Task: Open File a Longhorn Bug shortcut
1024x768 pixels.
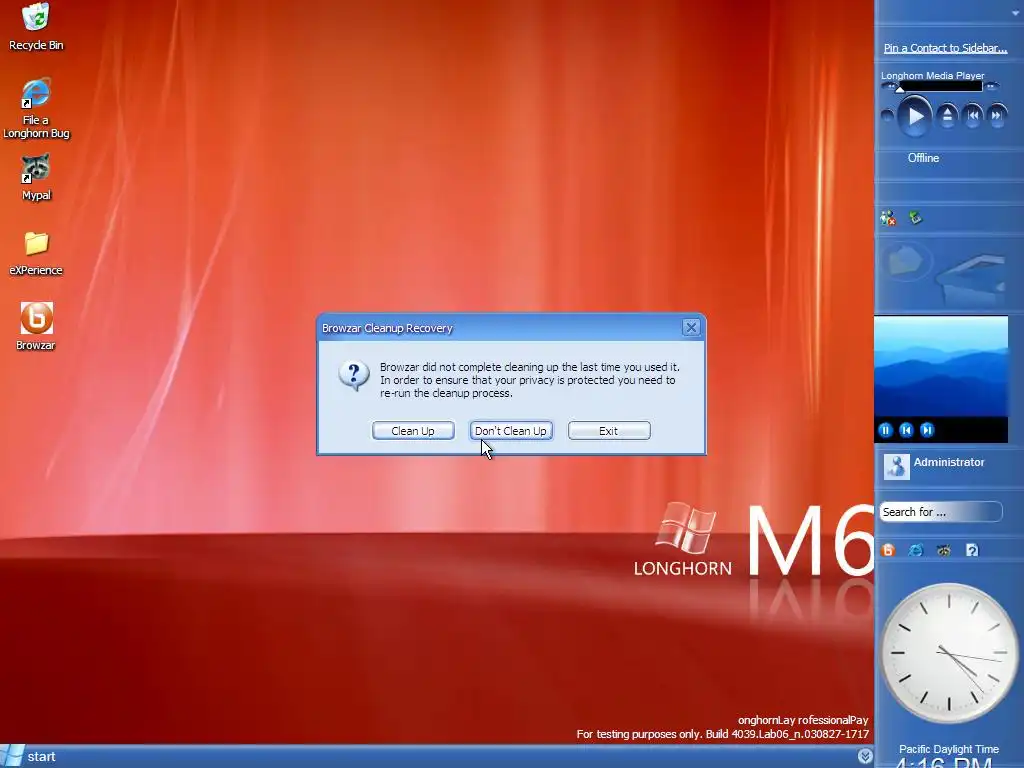Action: point(36,108)
